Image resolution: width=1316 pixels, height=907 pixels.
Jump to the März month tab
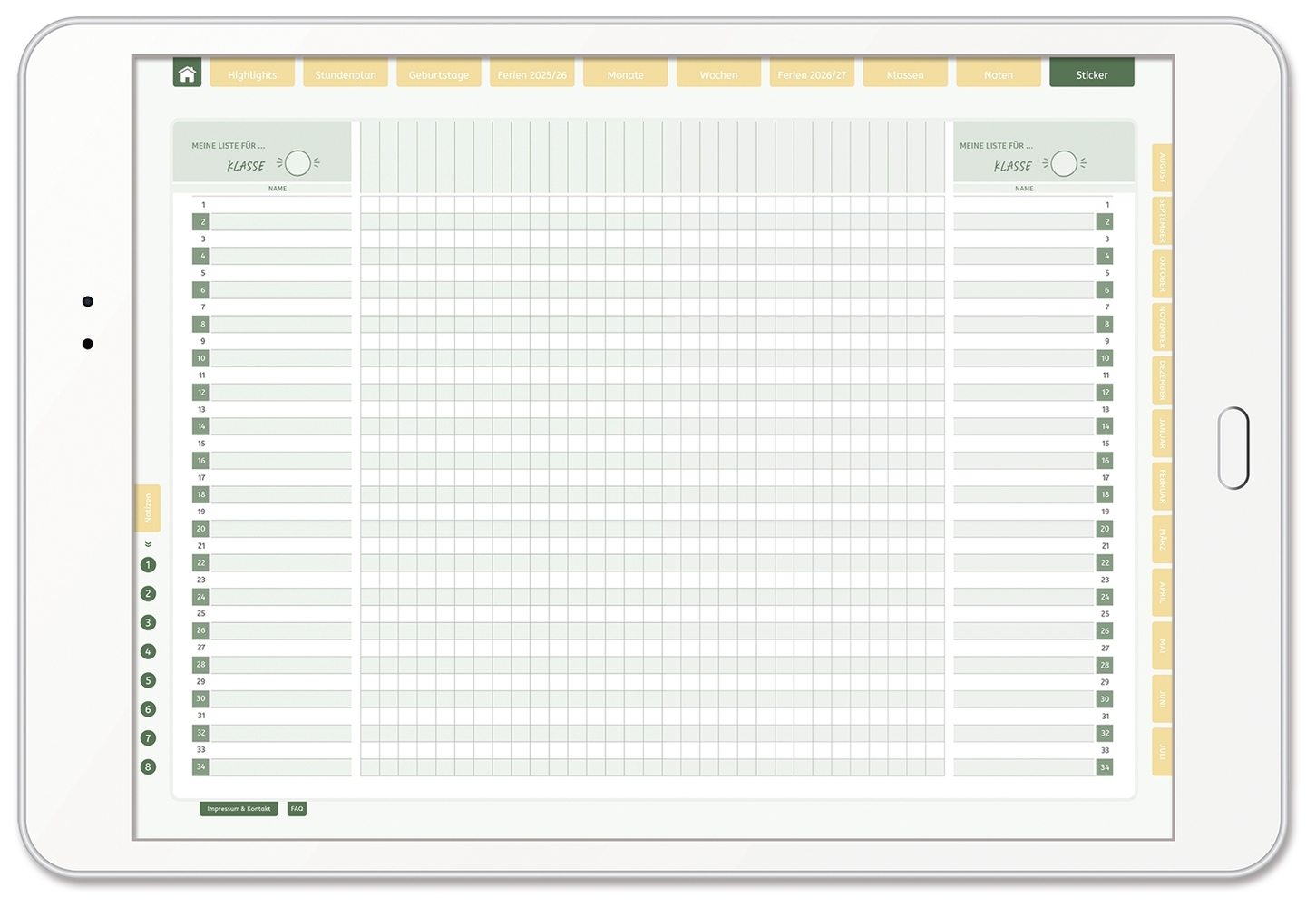coord(1162,540)
